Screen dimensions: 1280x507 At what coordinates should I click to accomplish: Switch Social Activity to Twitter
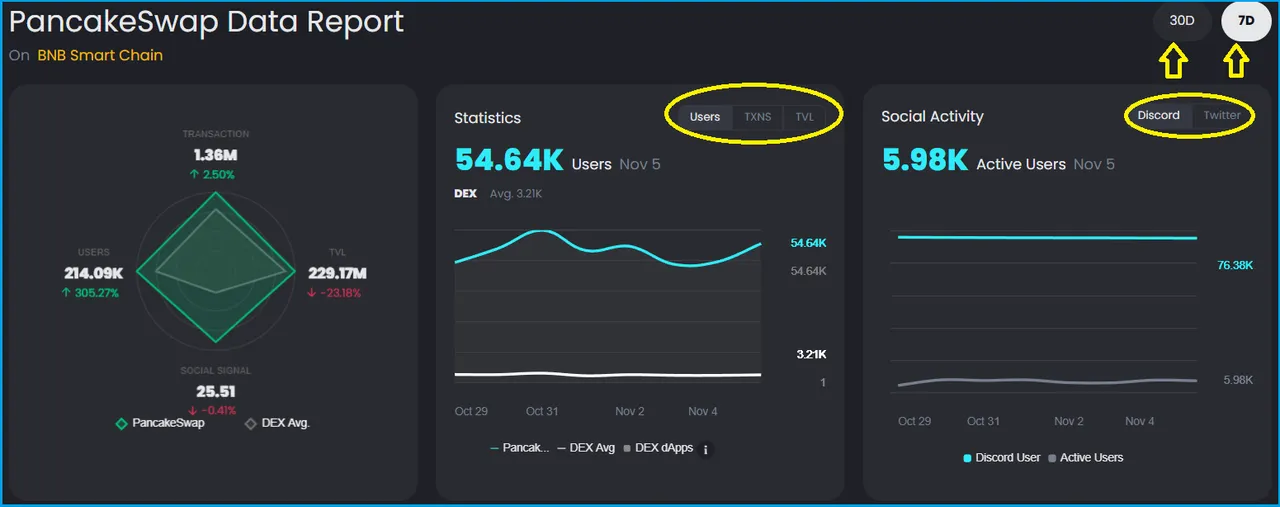tap(1222, 115)
